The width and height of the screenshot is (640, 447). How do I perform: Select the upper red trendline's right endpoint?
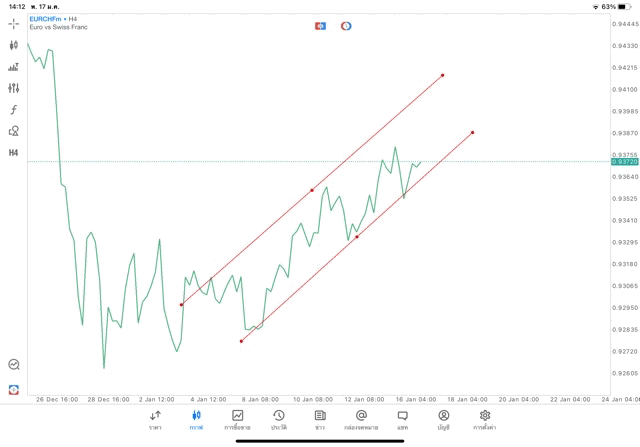tap(442, 75)
